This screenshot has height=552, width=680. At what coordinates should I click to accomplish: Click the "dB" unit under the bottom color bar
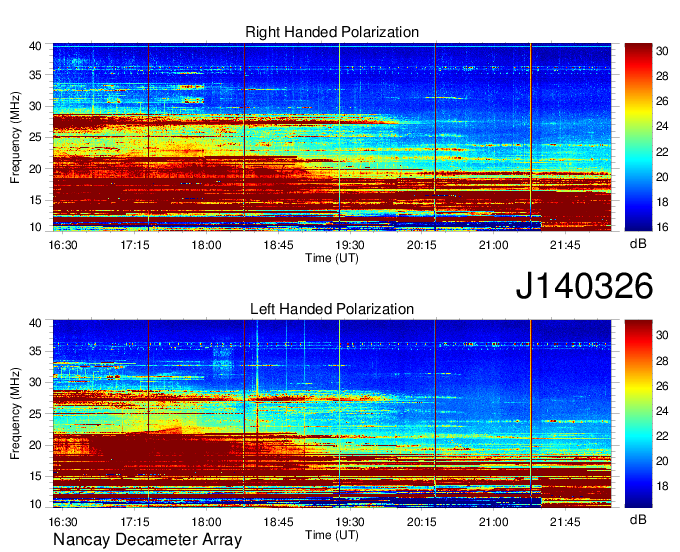click(638, 519)
